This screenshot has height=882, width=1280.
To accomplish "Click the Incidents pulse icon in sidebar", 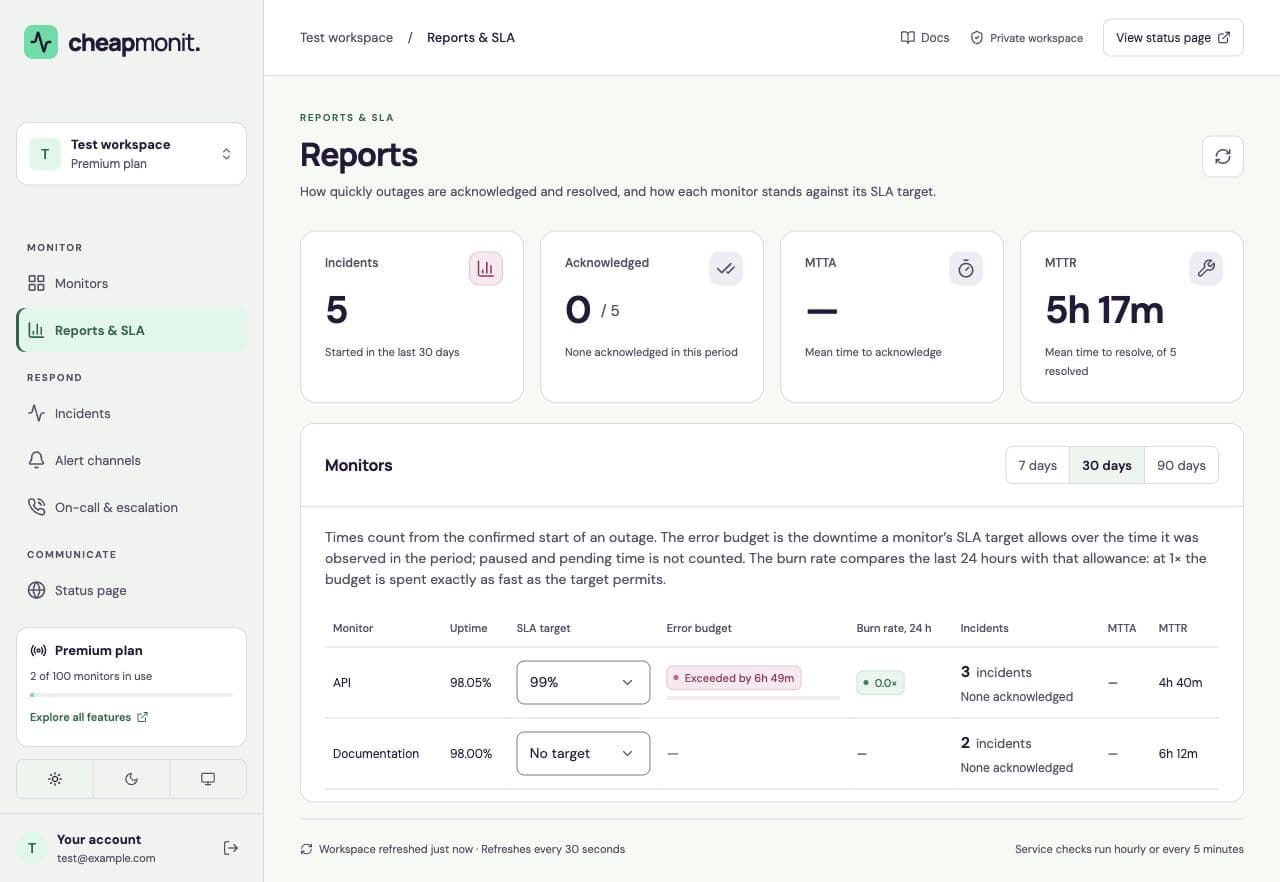I will (37, 413).
